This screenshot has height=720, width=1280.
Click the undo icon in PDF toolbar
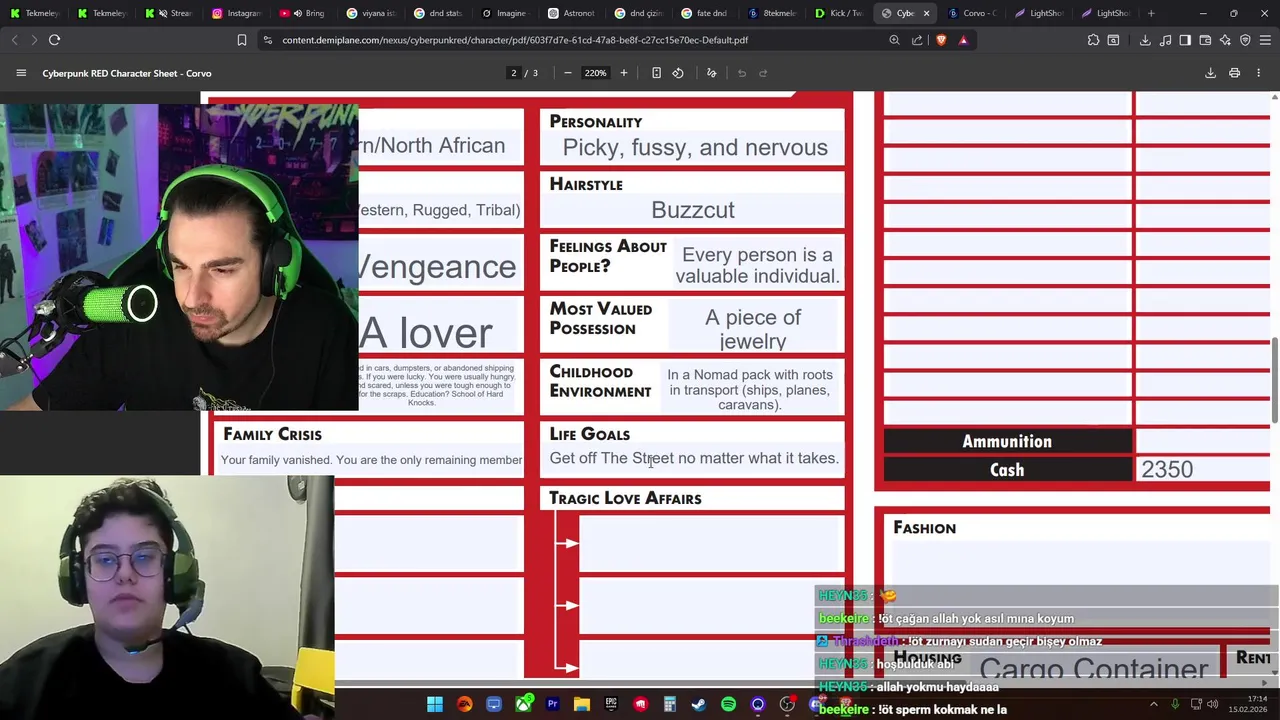point(742,73)
